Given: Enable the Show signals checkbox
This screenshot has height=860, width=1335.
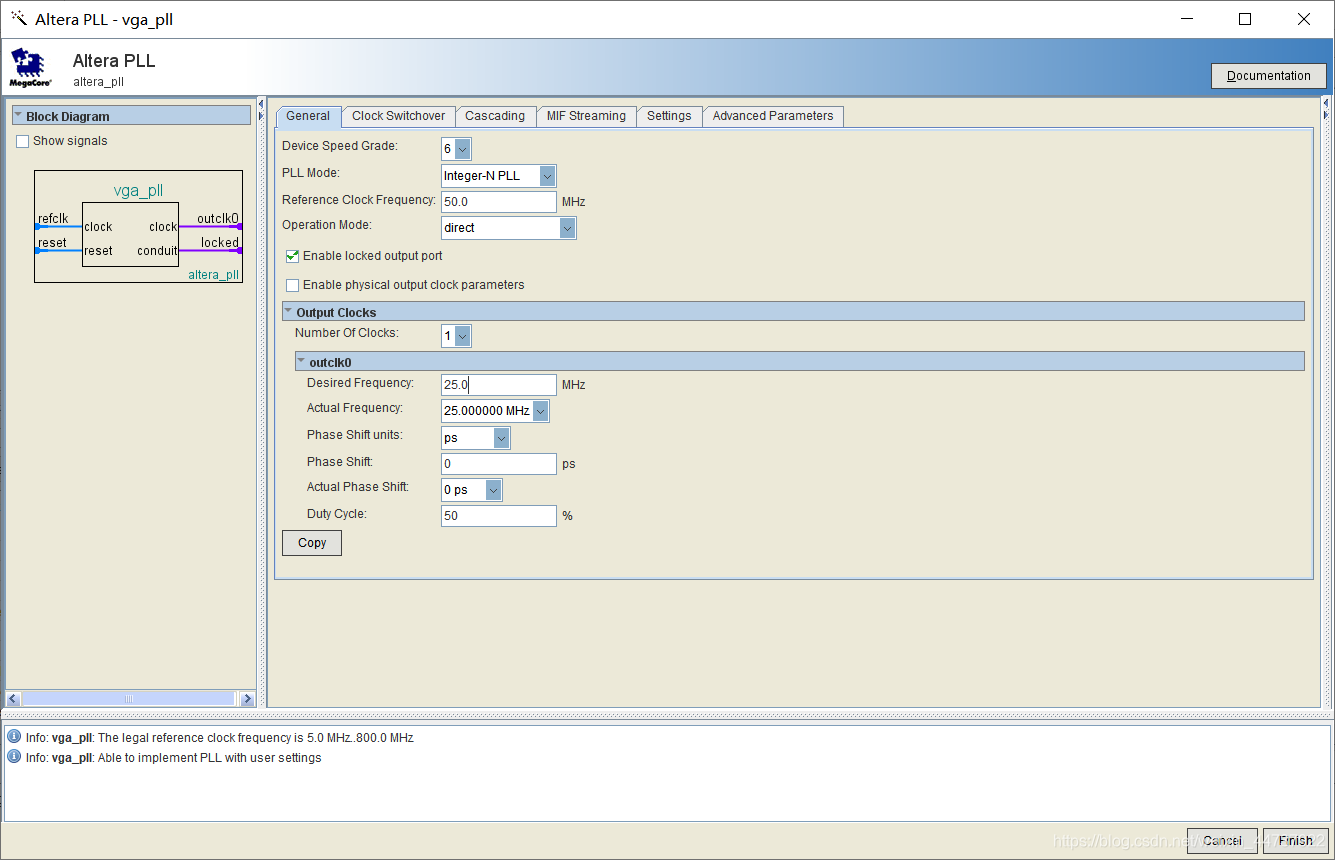Looking at the screenshot, I should 23,141.
